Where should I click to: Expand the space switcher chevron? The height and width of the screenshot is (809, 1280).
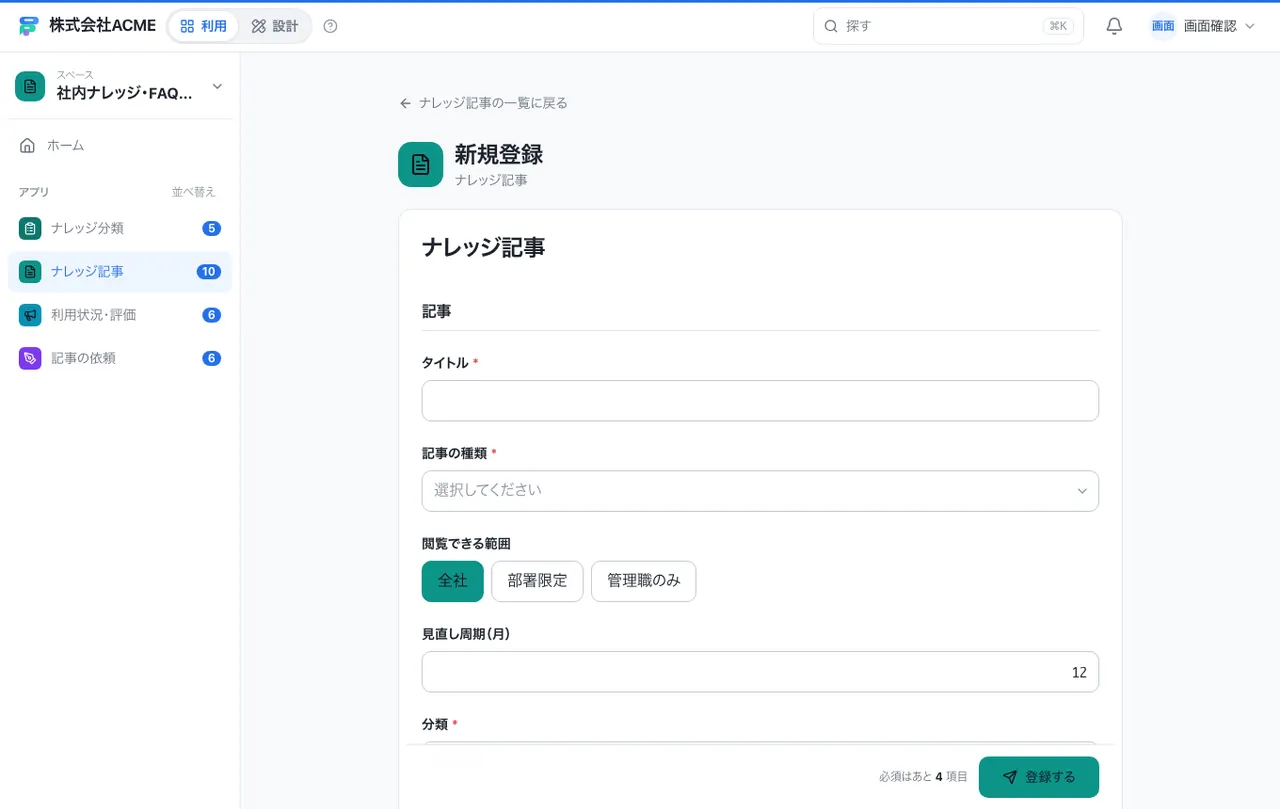click(x=217, y=87)
